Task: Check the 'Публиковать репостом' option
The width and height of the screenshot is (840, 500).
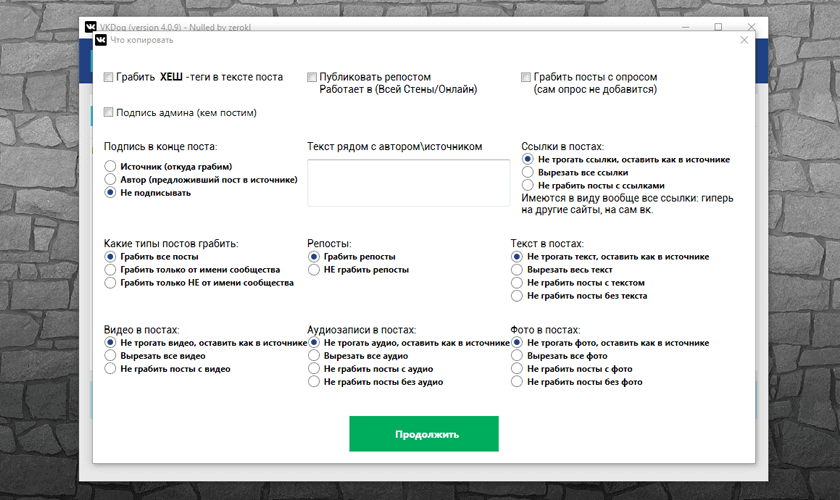Action: (312, 77)
